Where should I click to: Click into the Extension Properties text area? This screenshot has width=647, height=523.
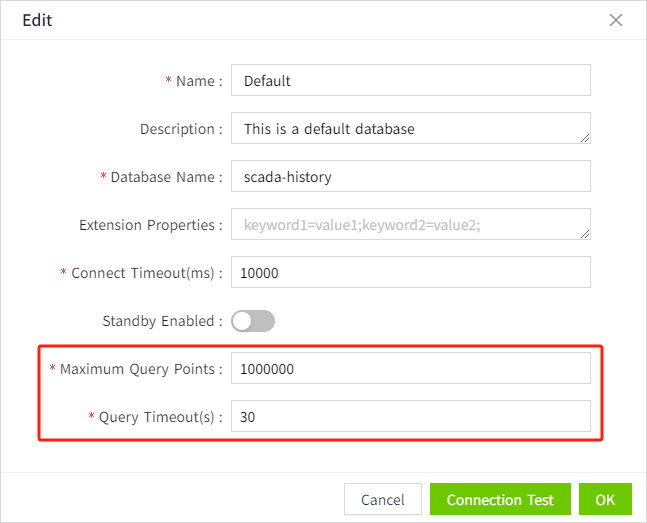pyautogui.click(x=410, y=224)
